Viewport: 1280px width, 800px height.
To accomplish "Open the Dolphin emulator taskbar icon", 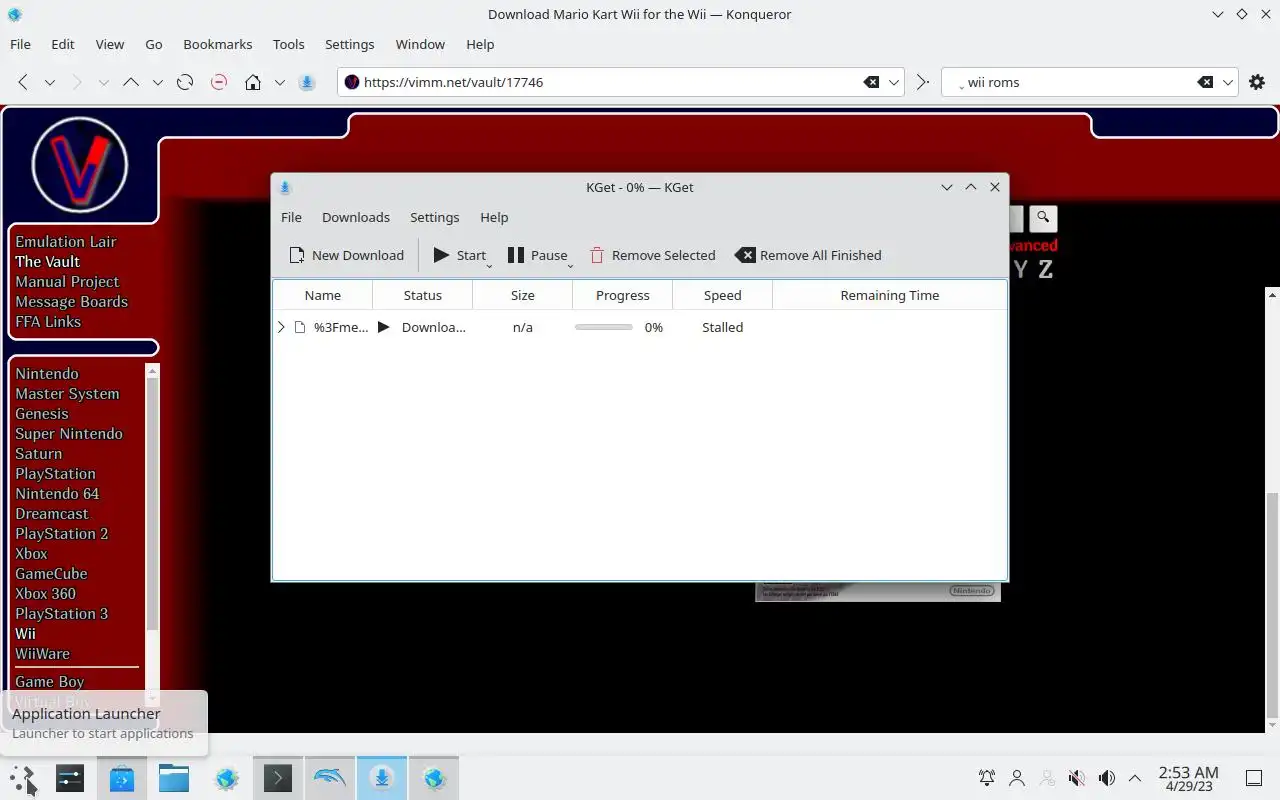I will [x=330, y=778].
